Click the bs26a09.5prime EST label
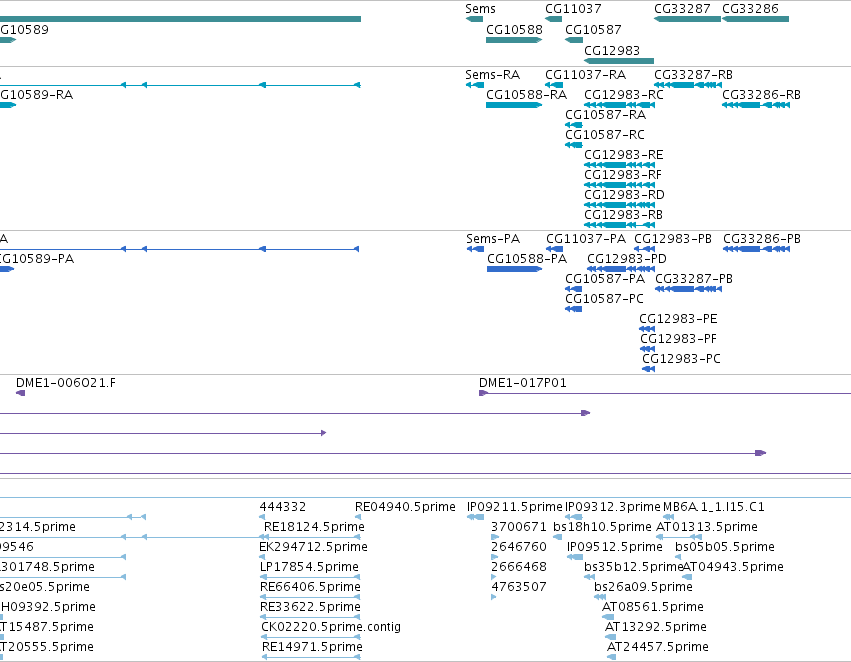Image resolution: width=851 pixels, height=662 pixels. (643, 587)
